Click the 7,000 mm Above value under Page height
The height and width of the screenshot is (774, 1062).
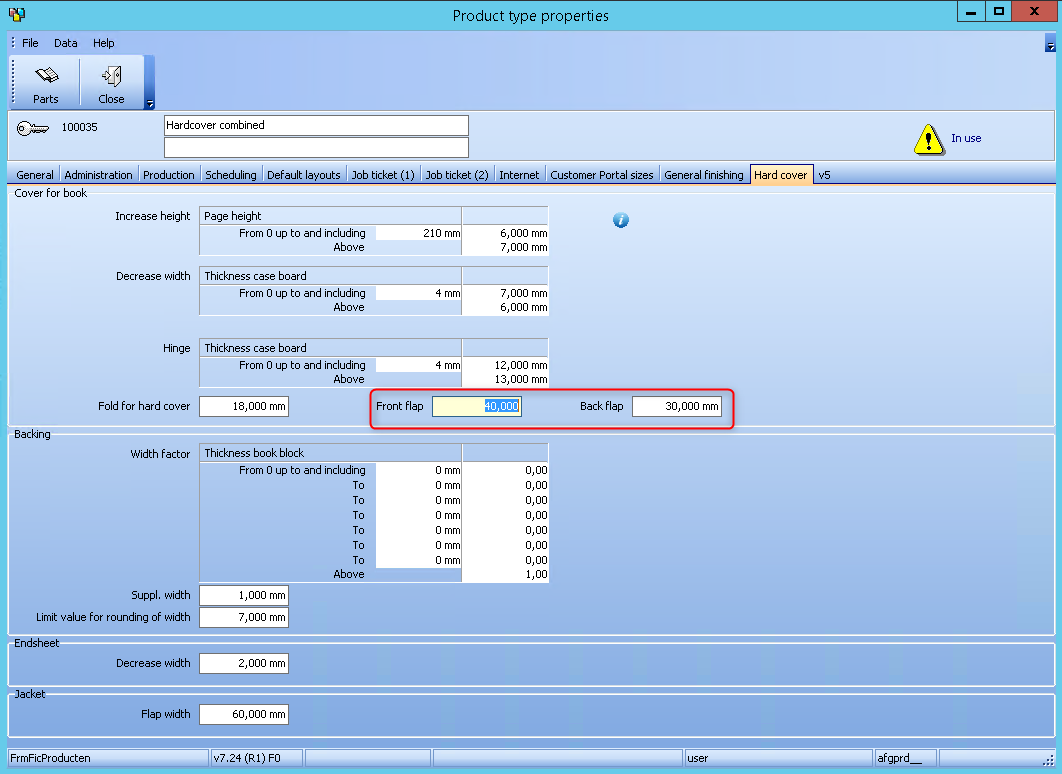[x=505, y=247]
